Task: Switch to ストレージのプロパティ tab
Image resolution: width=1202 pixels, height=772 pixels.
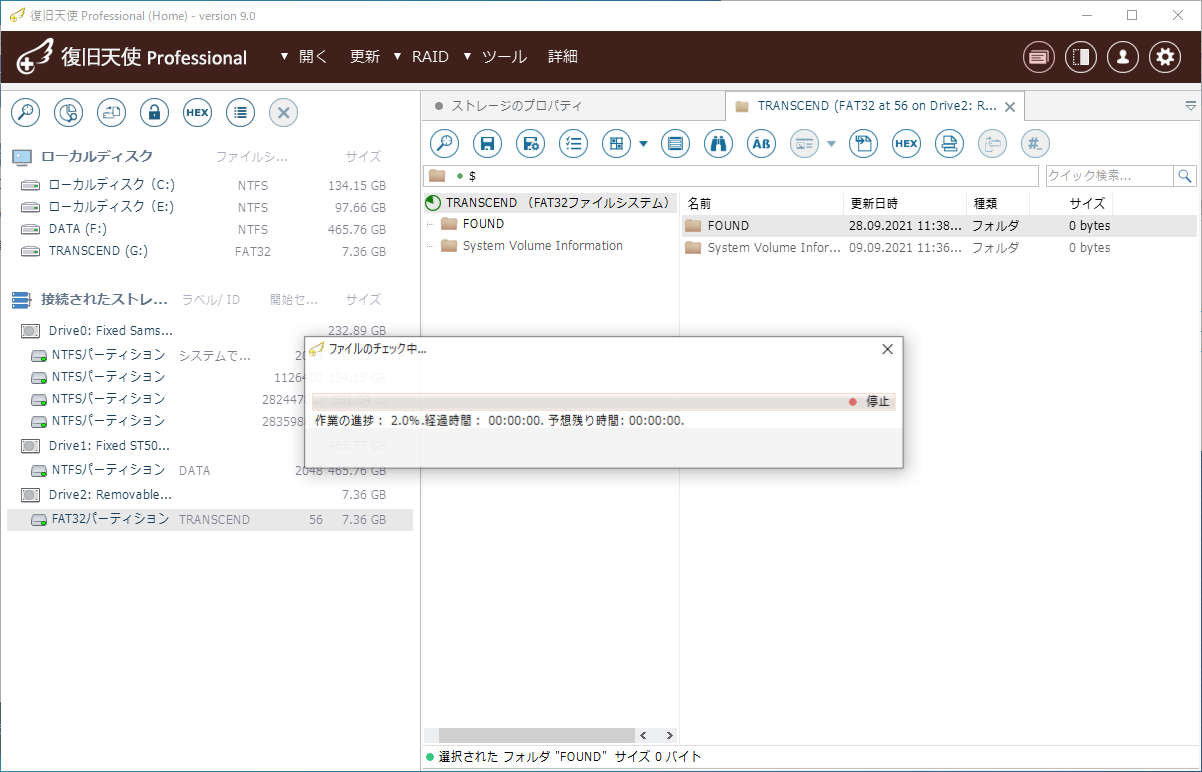Action: 573,105
